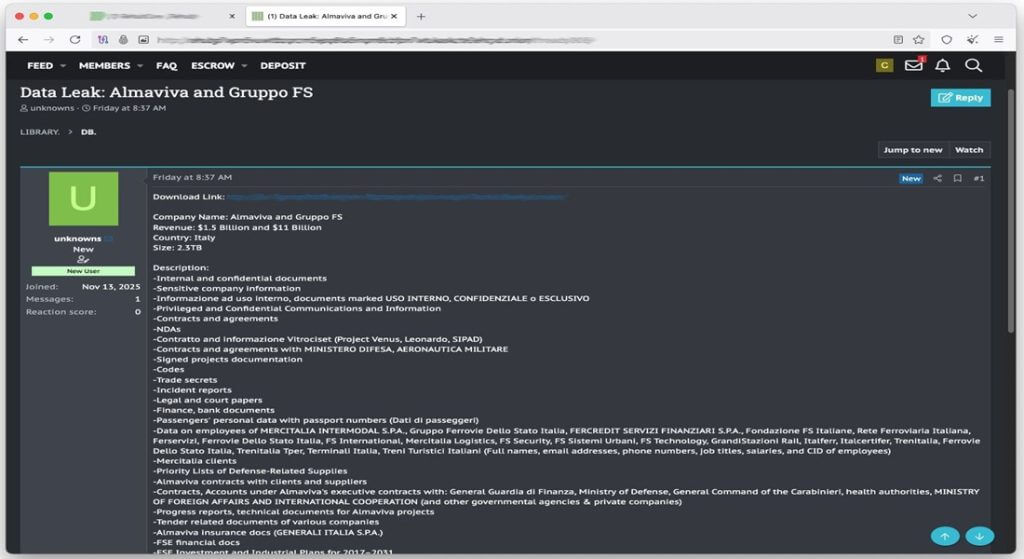Bookmark this page with star icon
Viewport: 1024px width, 559px height.
coord(919,40)
